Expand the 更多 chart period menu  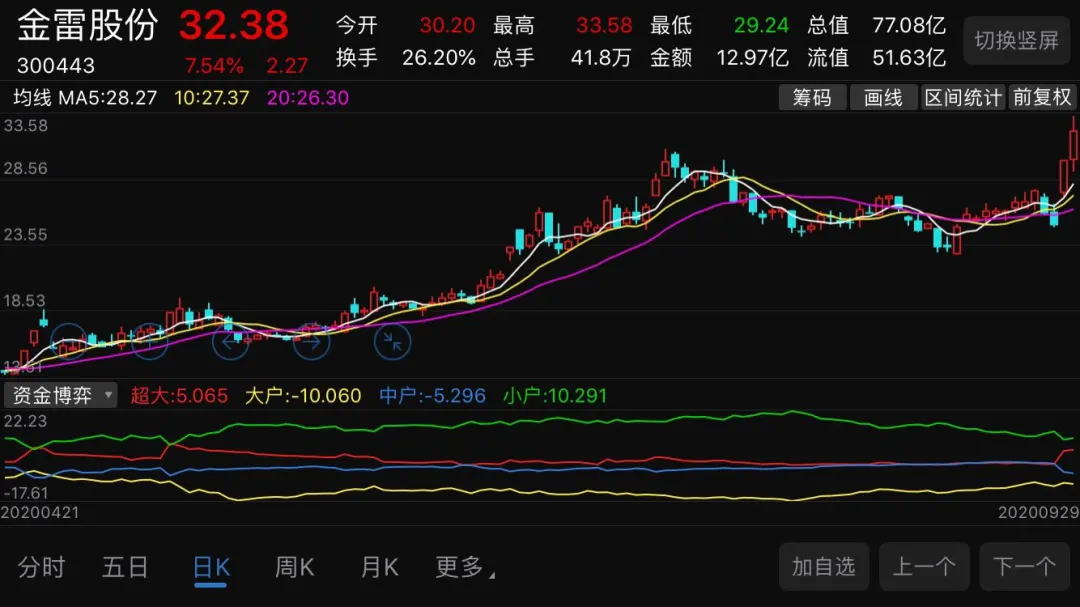pyautogui.click(x=464, y=568)
